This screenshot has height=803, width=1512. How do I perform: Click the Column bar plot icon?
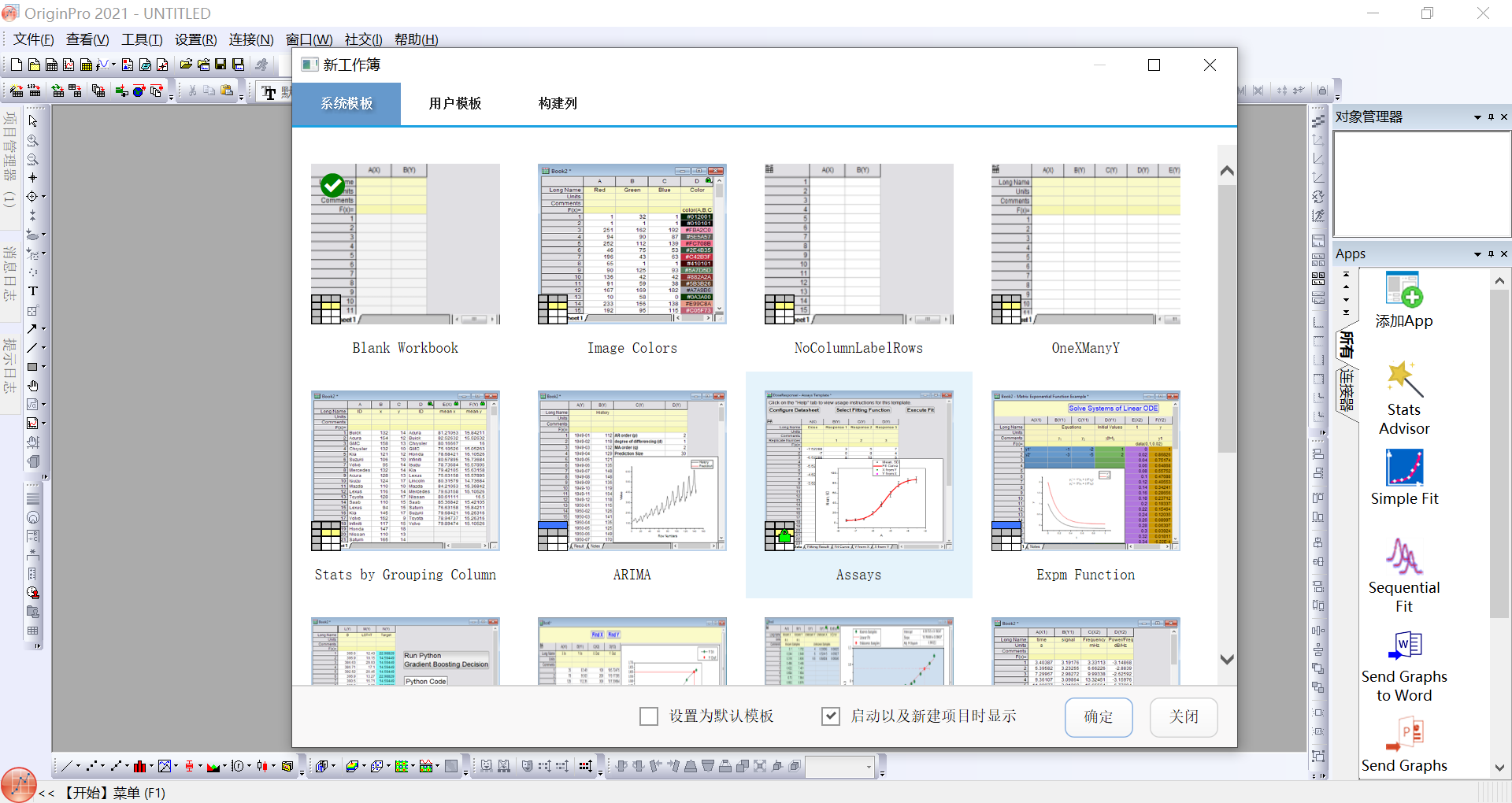point(140,766)
